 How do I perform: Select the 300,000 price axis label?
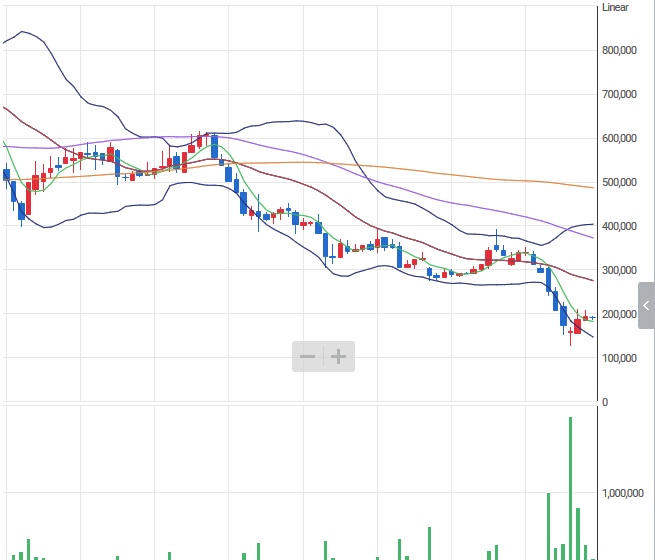click(619, 270)
